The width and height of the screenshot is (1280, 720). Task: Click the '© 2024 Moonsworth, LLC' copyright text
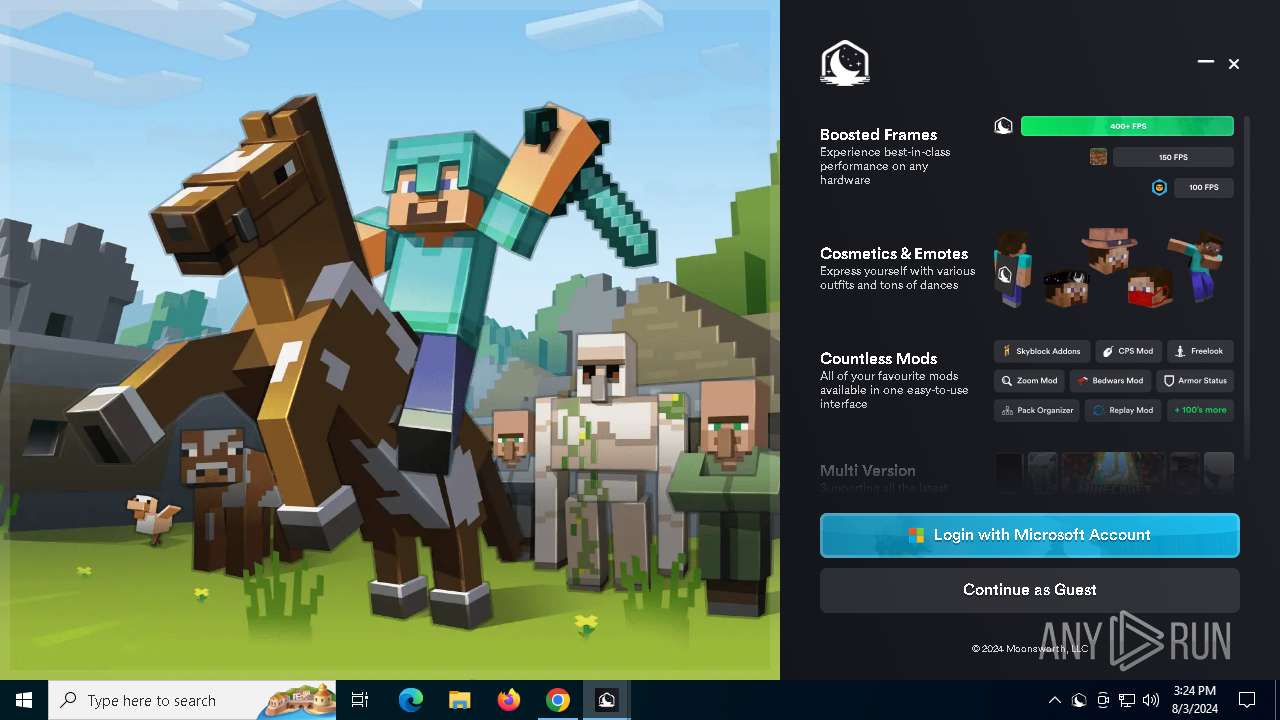click(1029, 649)
